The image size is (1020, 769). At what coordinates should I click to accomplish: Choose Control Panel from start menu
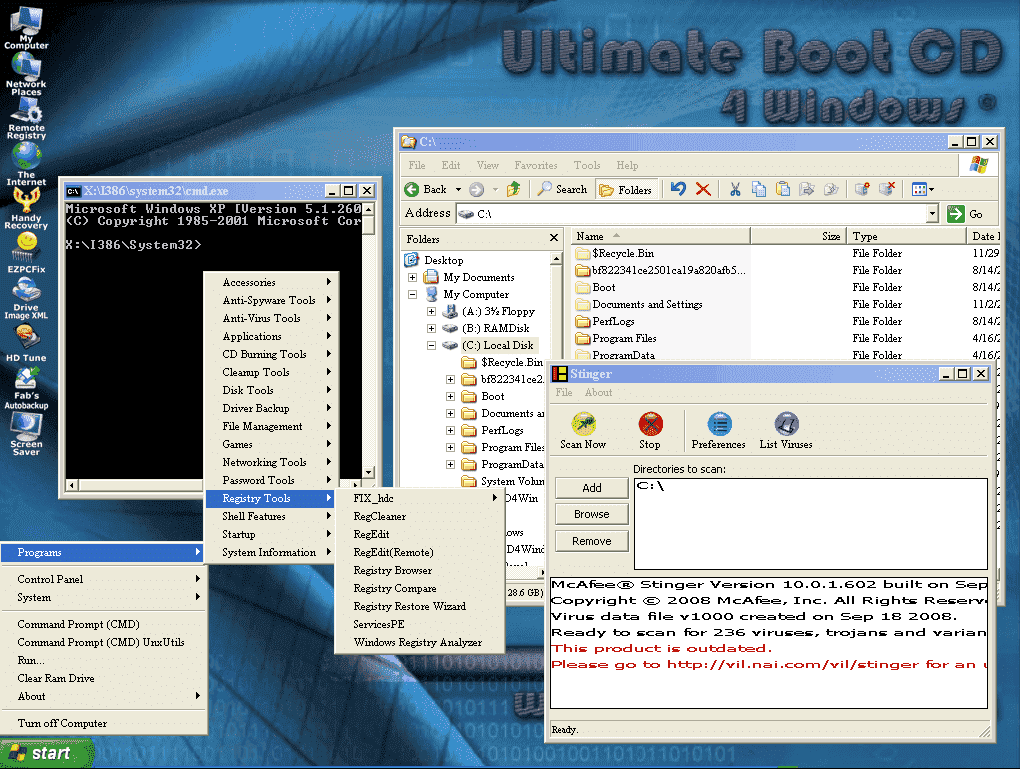pos(103,579)
